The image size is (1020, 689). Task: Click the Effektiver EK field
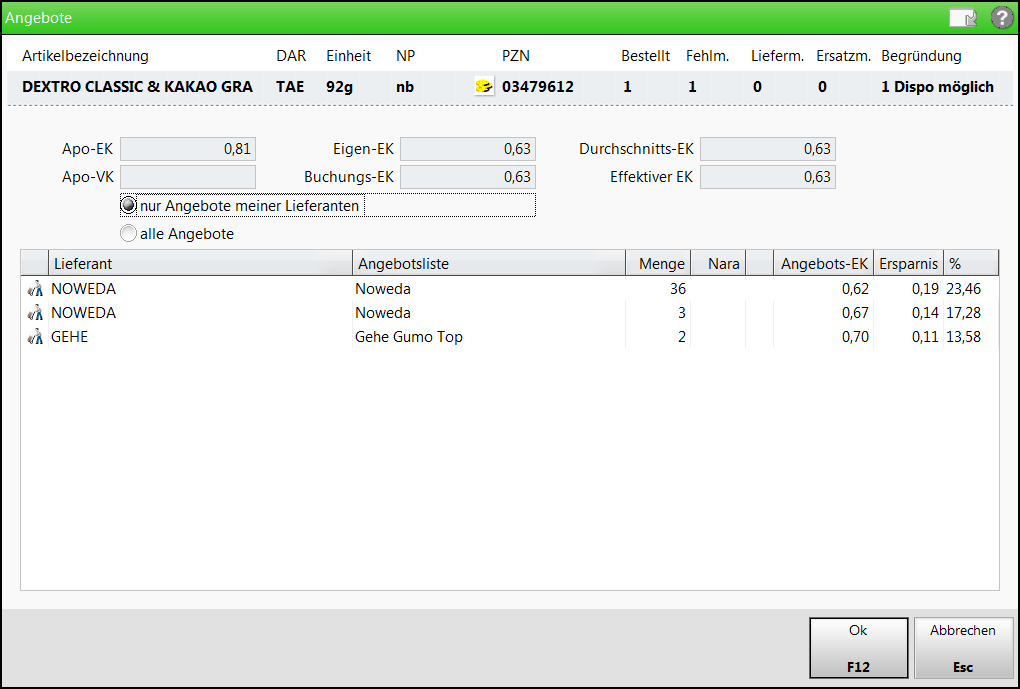(x=768, y=177)
